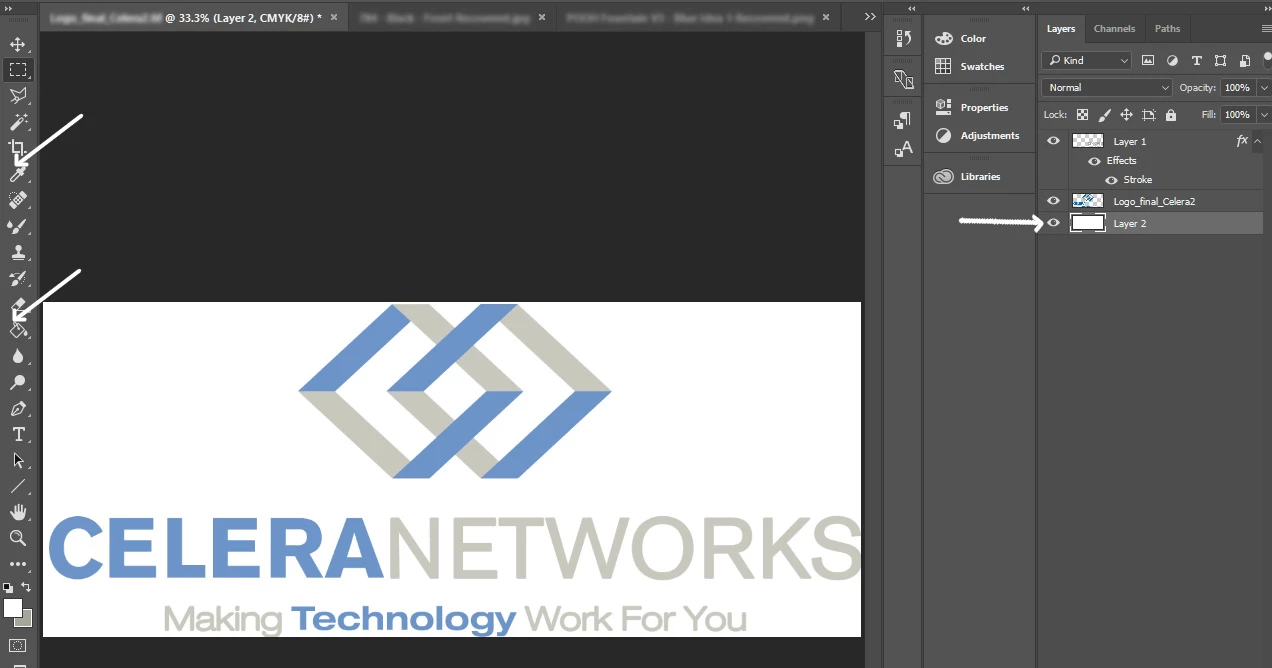Screen dimensions: 1272x668
Task: Open the Kind layer filter dropdown
Action: tap(1086, 60)
